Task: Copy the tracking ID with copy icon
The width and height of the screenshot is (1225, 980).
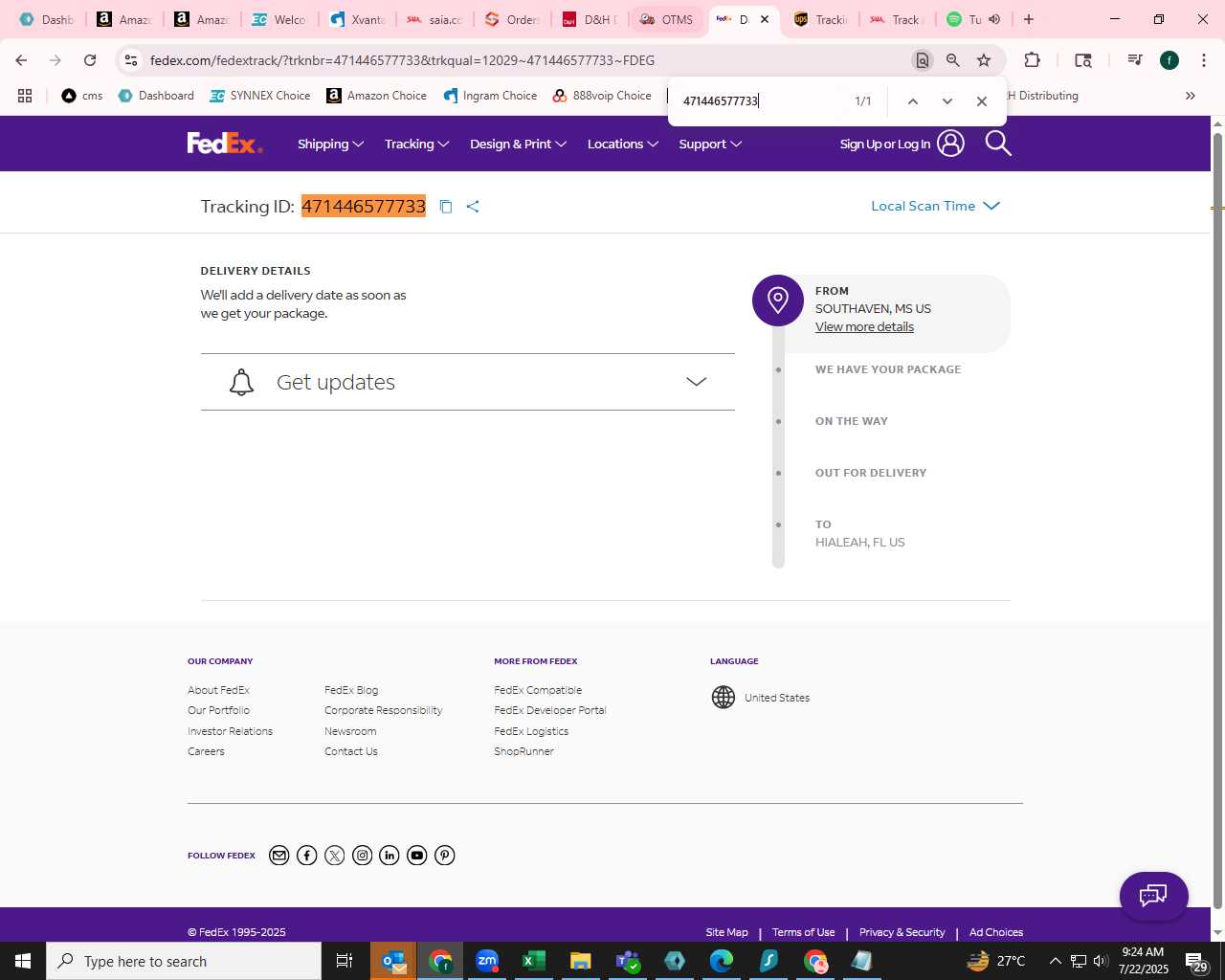Action: [x=446, y=207]
